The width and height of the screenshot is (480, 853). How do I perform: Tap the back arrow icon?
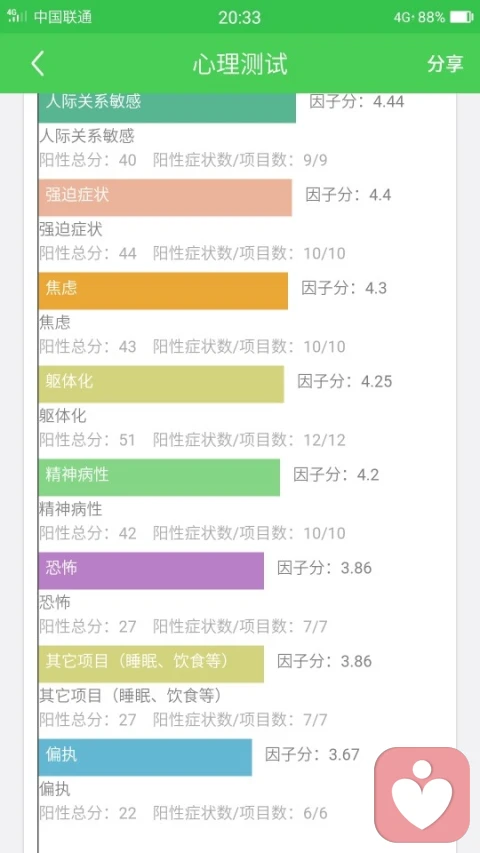[37, 64]
